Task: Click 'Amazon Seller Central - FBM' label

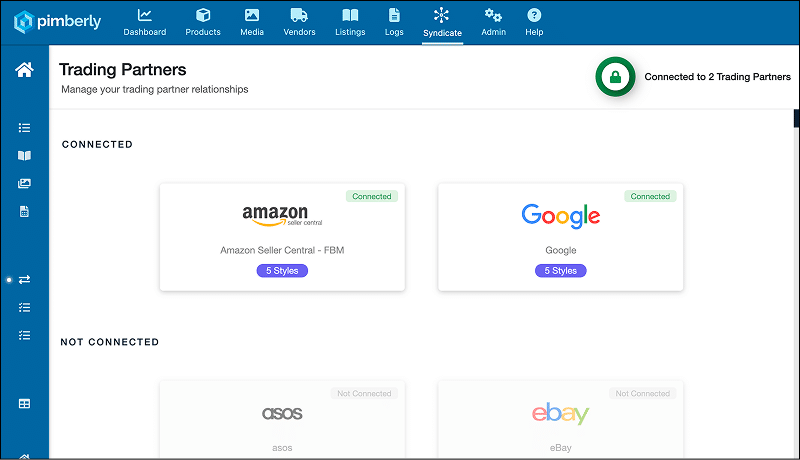Action: click(282, 250)
